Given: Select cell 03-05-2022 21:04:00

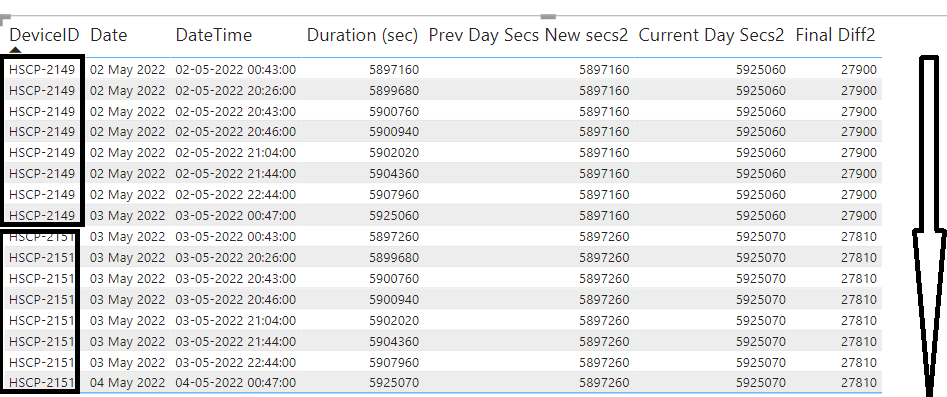Looking at the screenshot, I should (236, 320).
